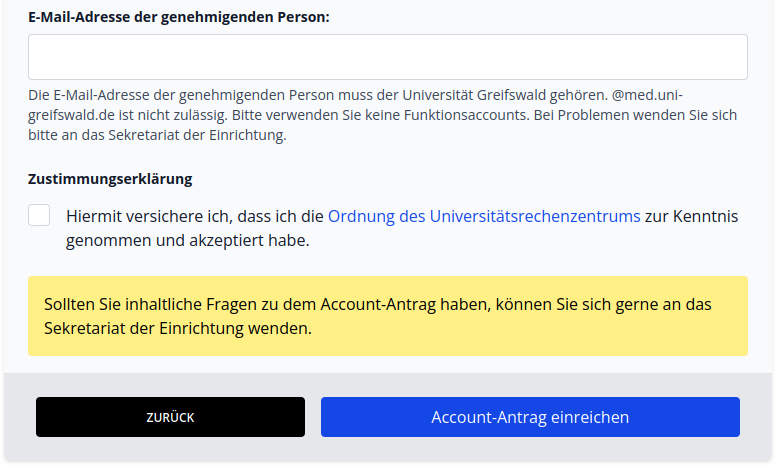The image size is (776, 468).
Task: Click the "Zustimmungserklärung" heading
Action: [110, 179]
